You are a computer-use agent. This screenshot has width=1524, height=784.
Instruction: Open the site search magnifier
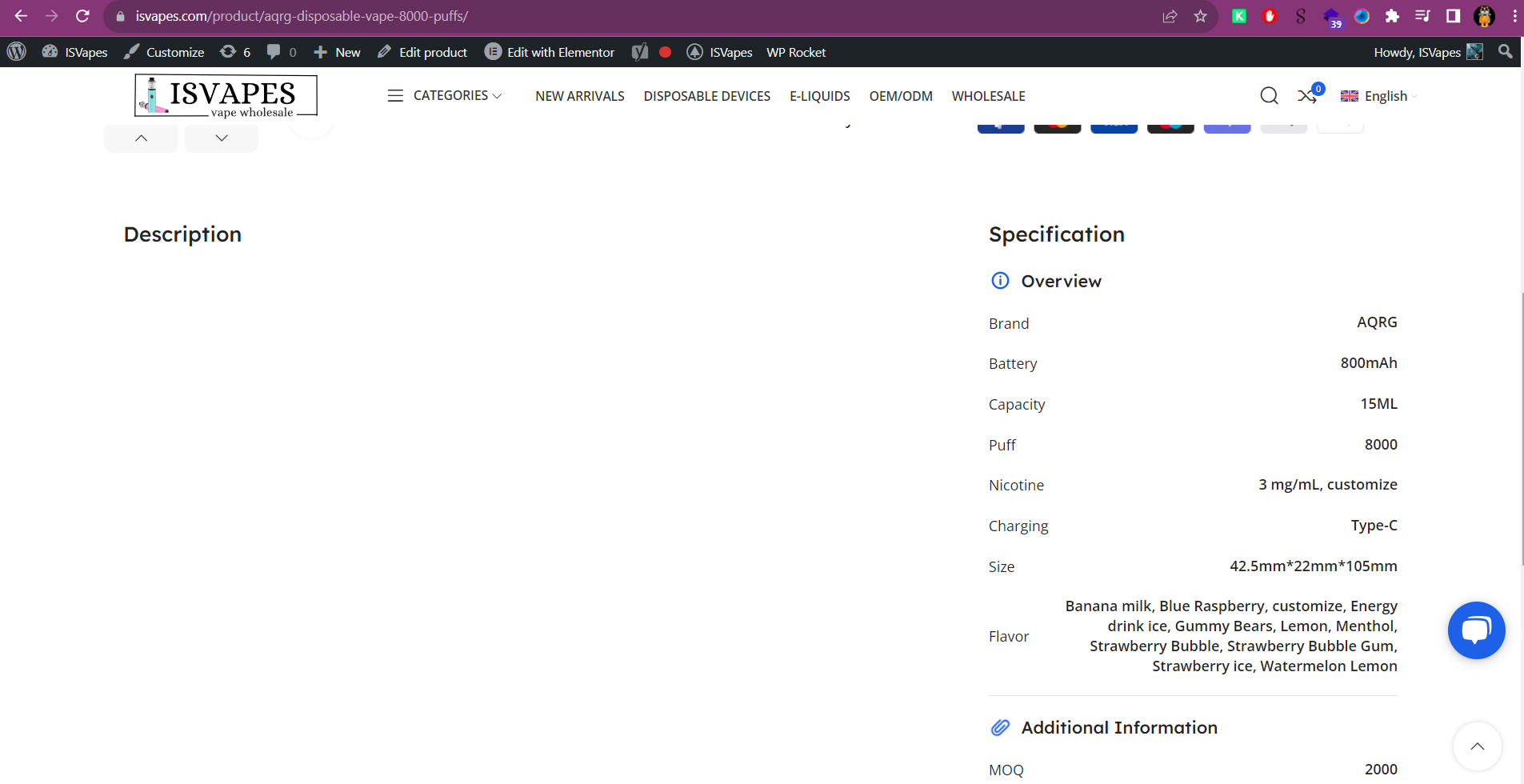click(x=1269, y=96)
